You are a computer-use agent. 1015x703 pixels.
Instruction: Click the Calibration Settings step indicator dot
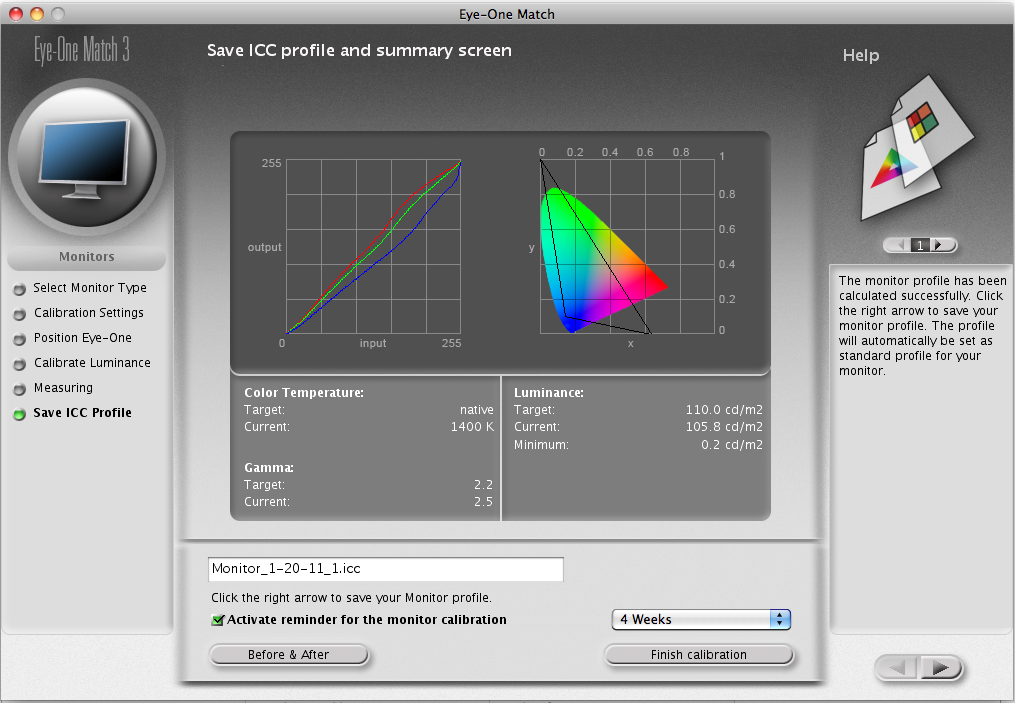20,314
